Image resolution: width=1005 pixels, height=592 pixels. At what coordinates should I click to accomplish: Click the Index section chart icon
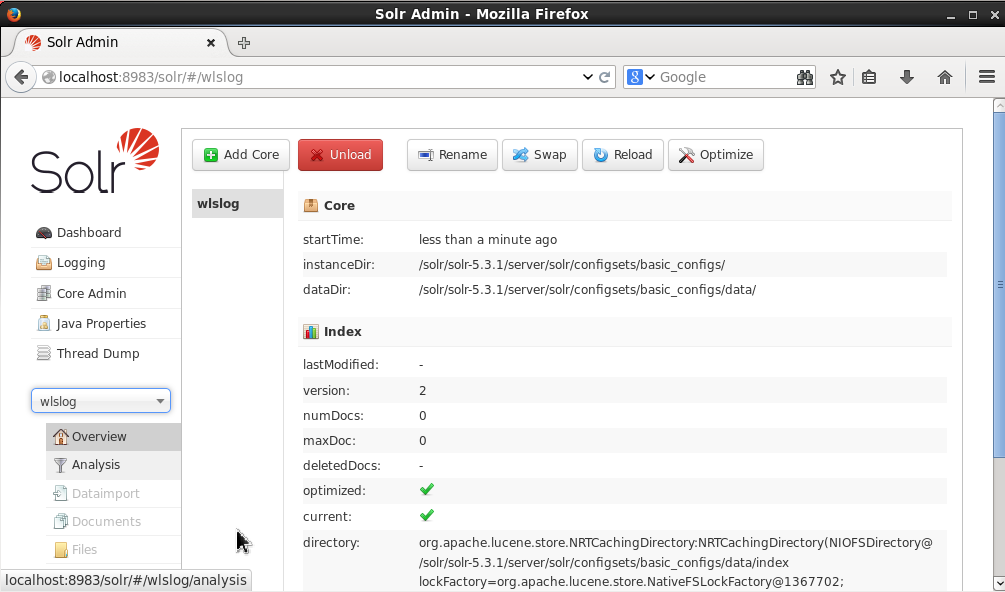[311, 331]
